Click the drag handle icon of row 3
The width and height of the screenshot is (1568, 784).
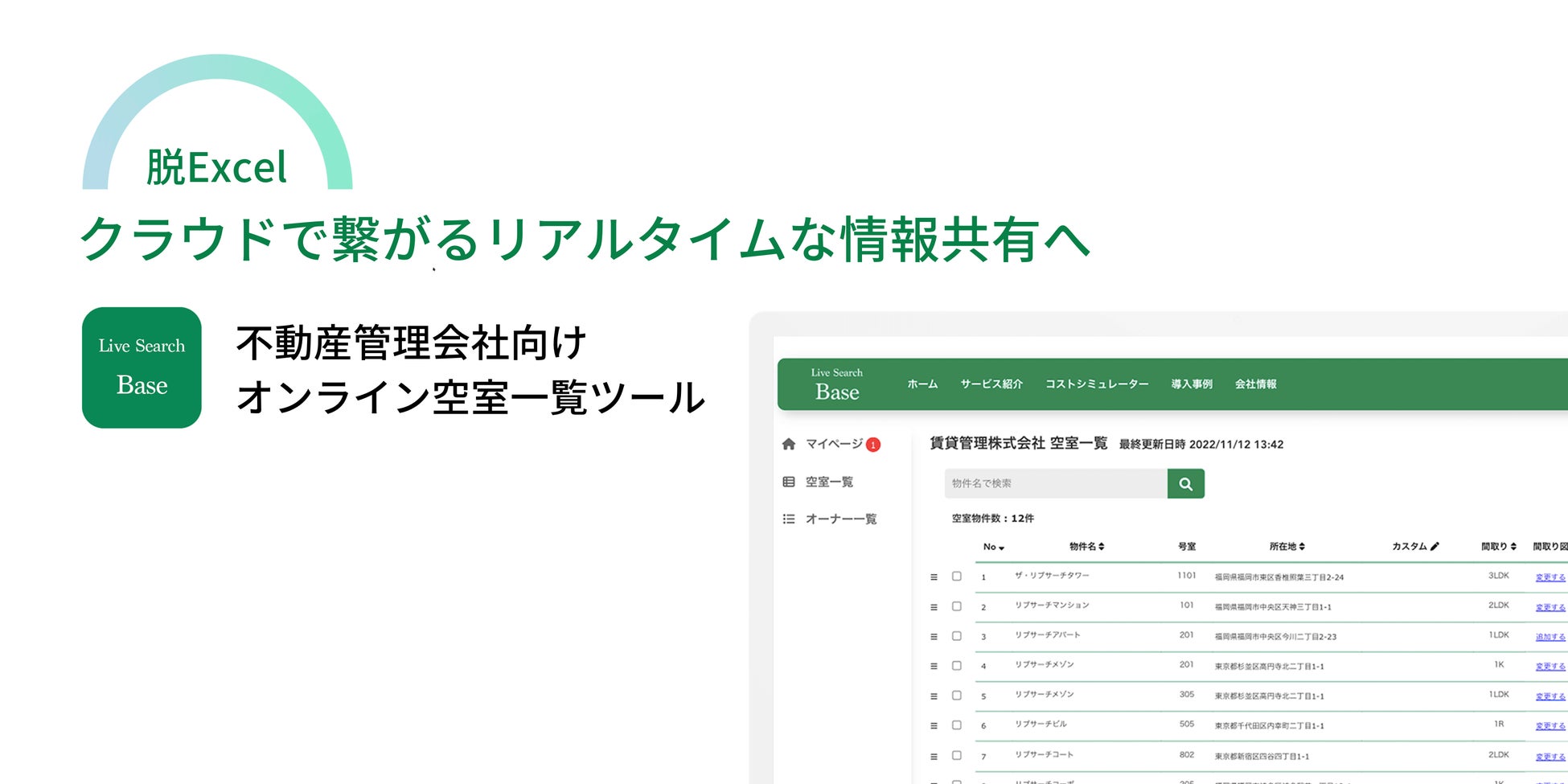[x=934, y=637]
